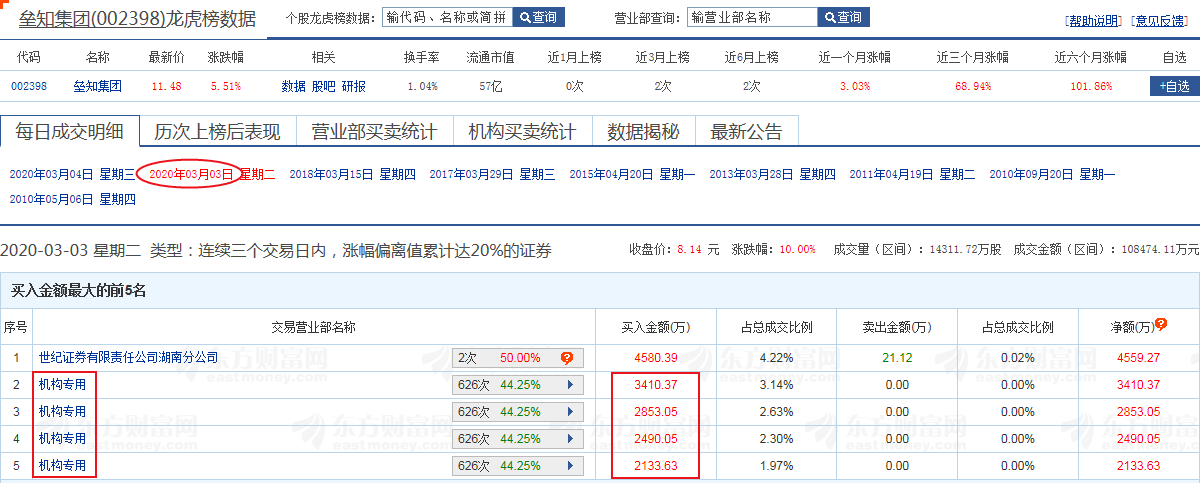
Task: Click 垒知集团 name link in quote row
Action: tap(97, 86)
